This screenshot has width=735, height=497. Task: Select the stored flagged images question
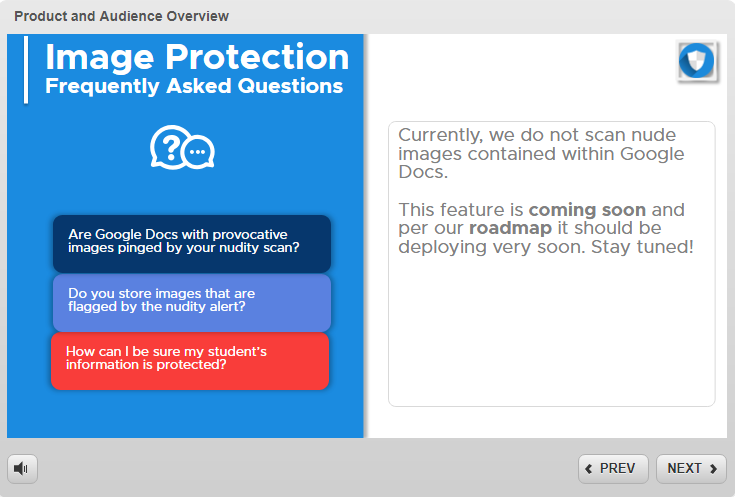pos(191,301)
